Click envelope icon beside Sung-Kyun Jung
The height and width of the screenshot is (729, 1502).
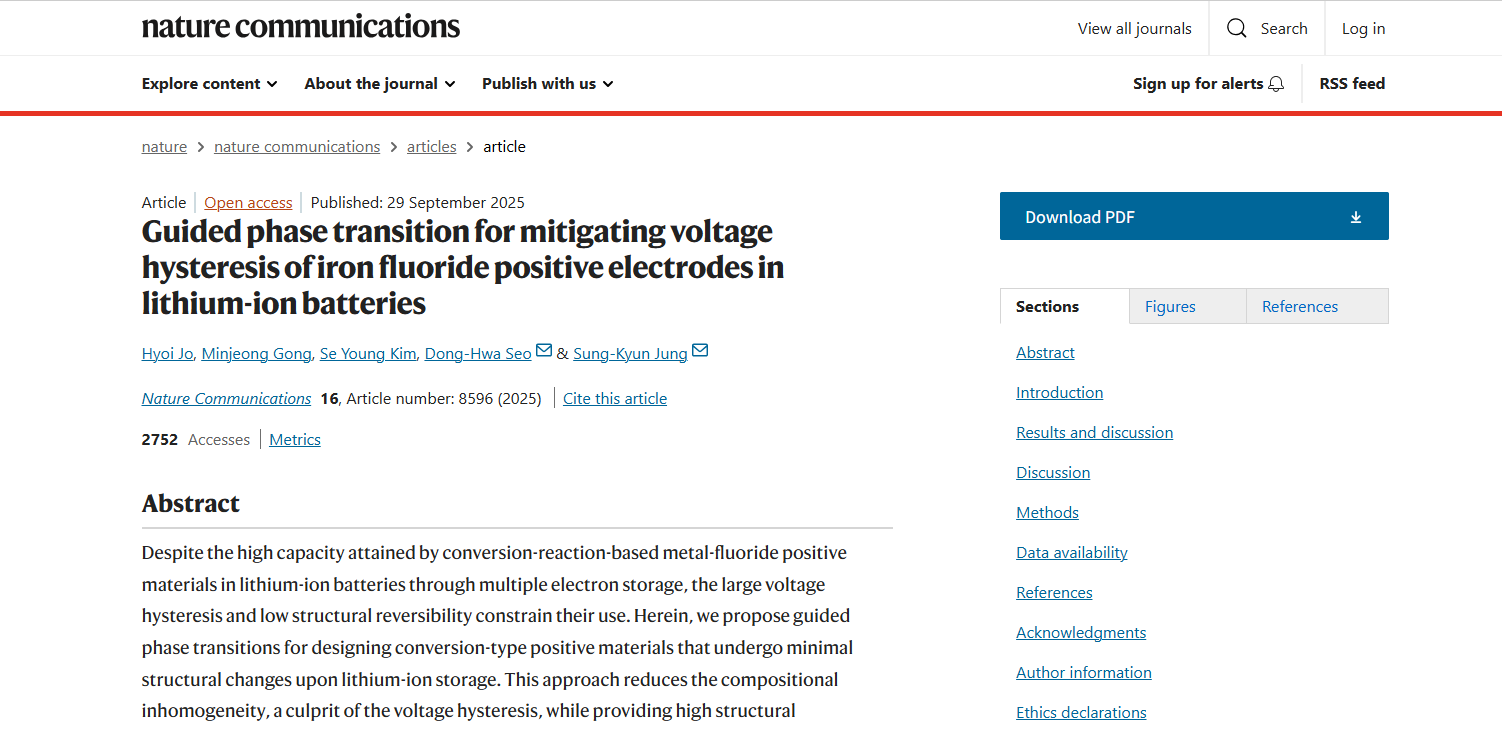point(700,351)
